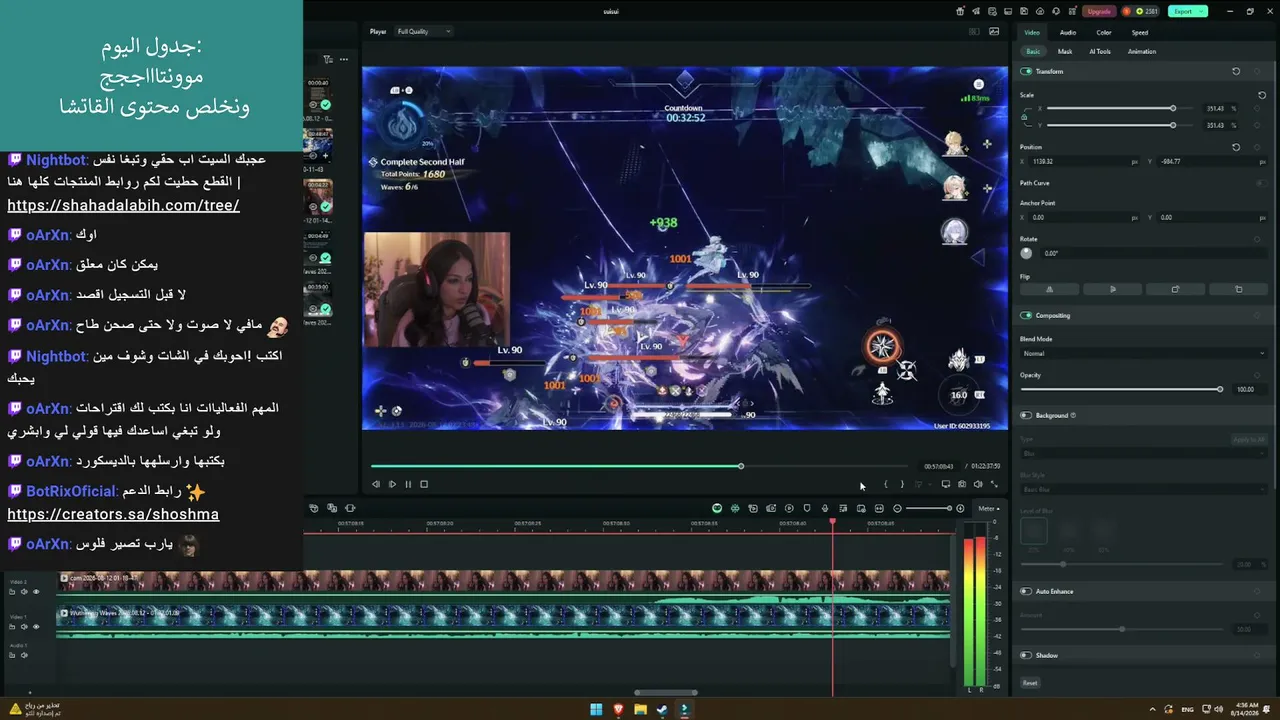This screenshot has height=720, width=1280.
Task: Click the rotate counterclockwise flip button
Action: coord(1238,289)
